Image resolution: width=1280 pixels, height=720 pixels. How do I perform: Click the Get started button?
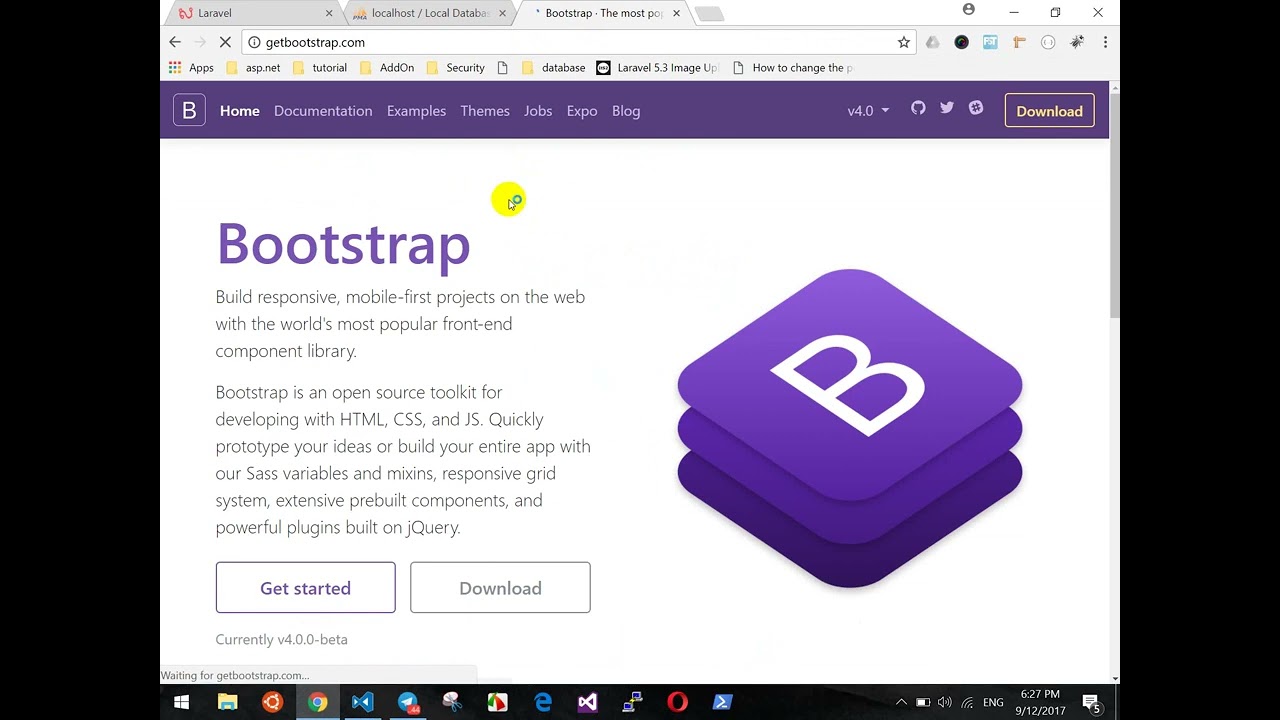305,588
